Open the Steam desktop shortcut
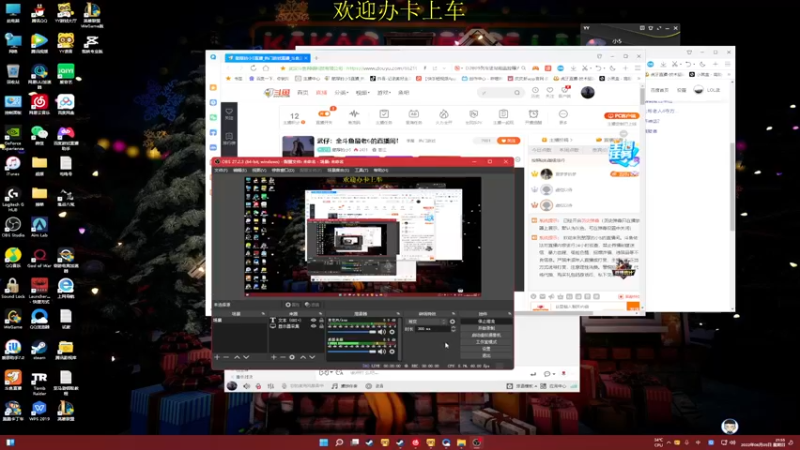800x450 pixels. (x=39, y=350)
